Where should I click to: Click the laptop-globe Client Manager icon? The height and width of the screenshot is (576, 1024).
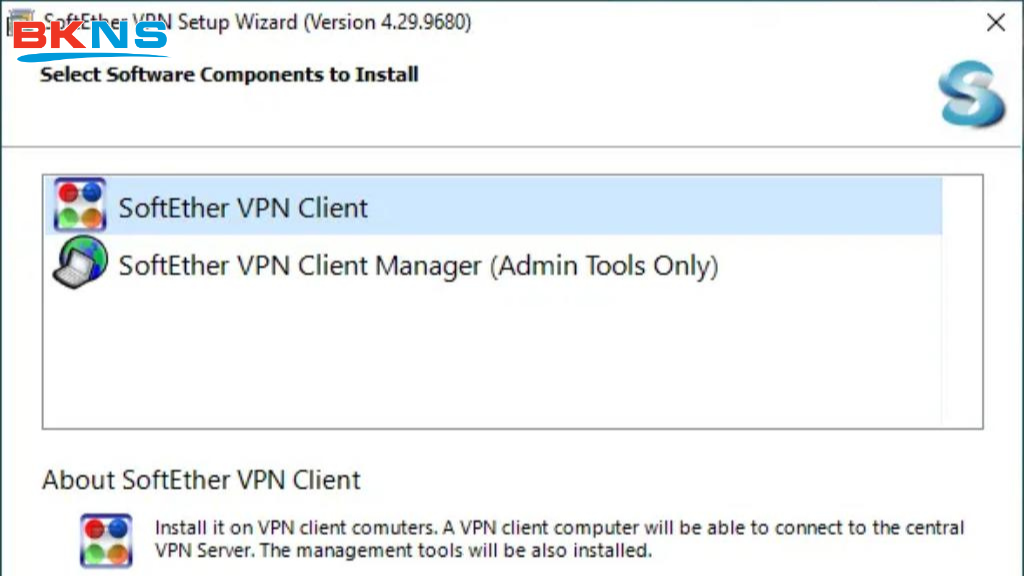pos(80,264)
